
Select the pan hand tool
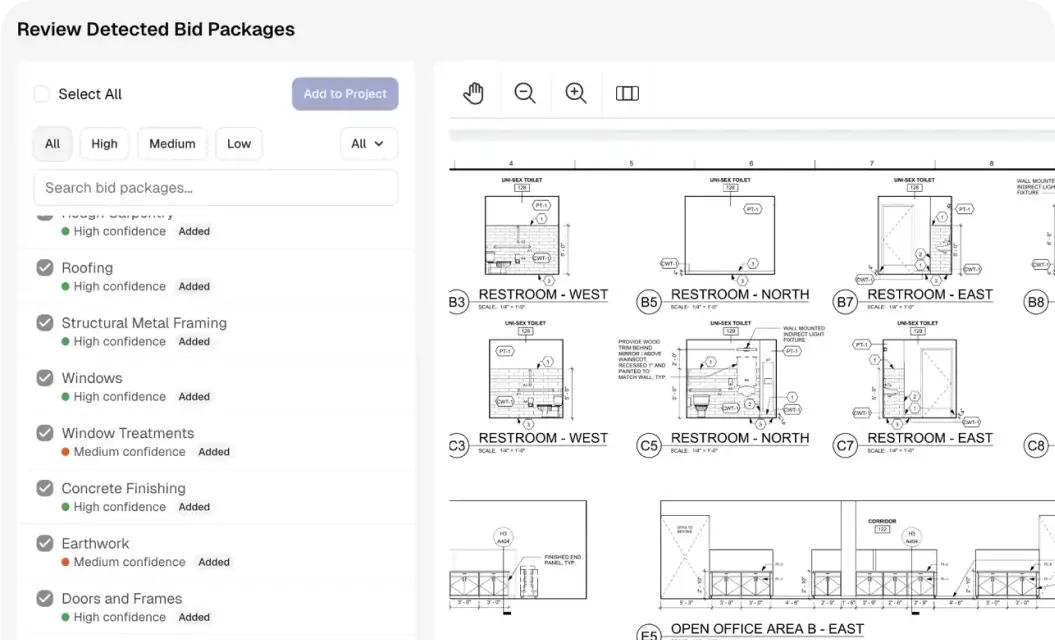pos(474,94)
